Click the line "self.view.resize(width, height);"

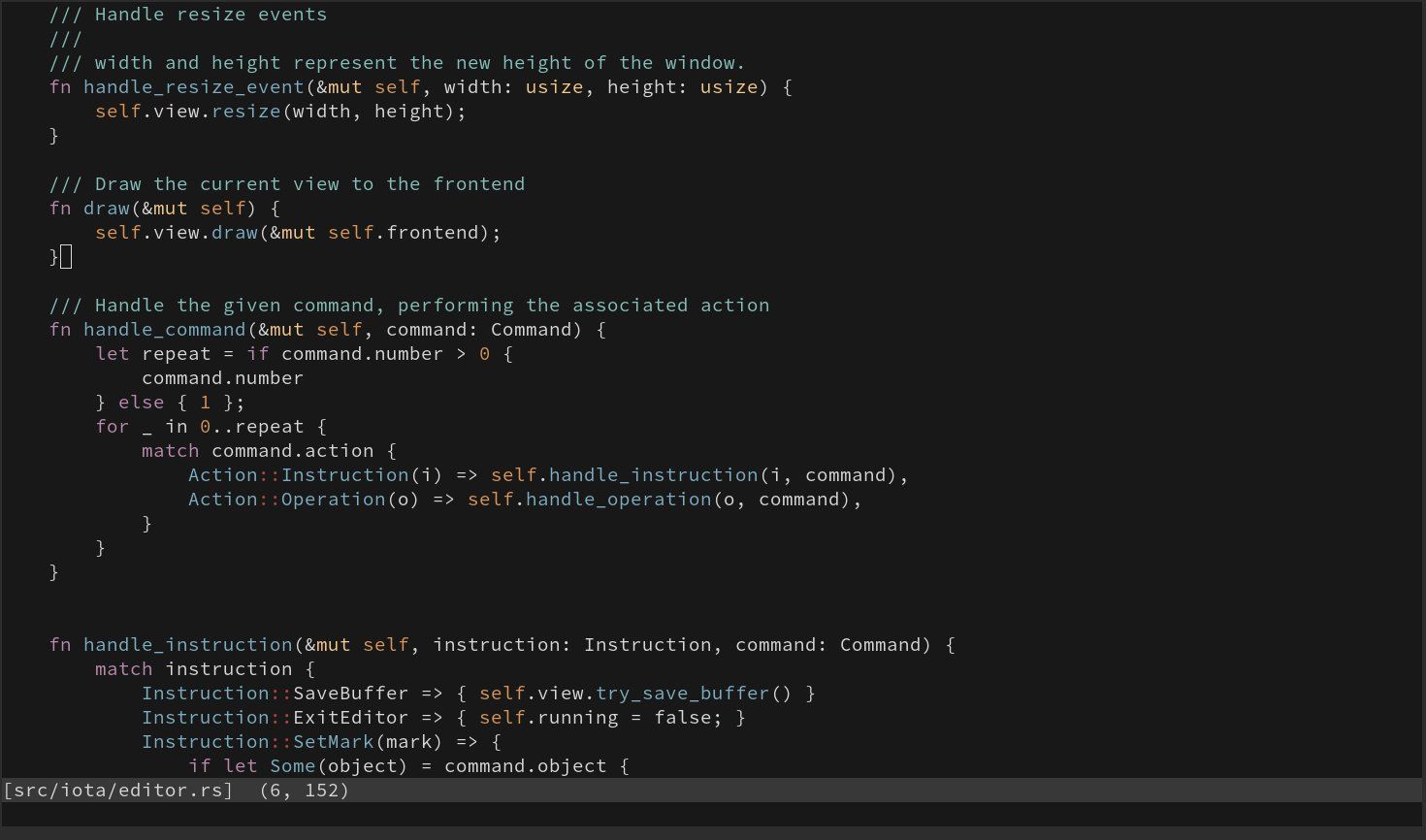click(280, 112)
